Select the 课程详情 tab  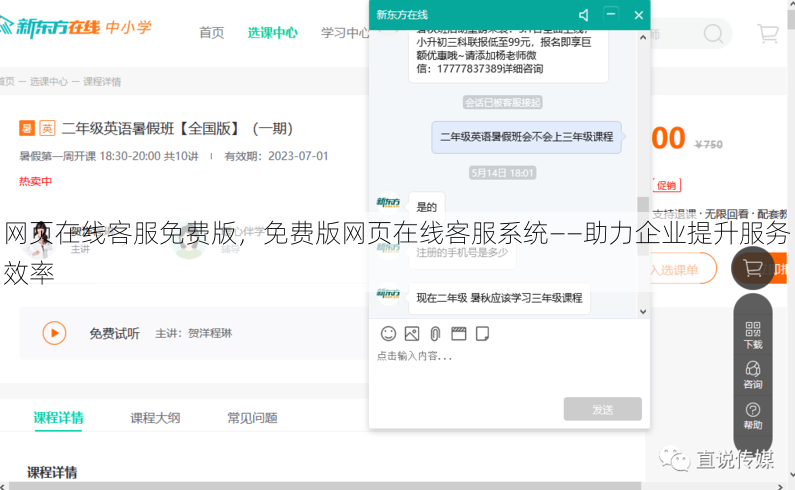pos(58,418)
